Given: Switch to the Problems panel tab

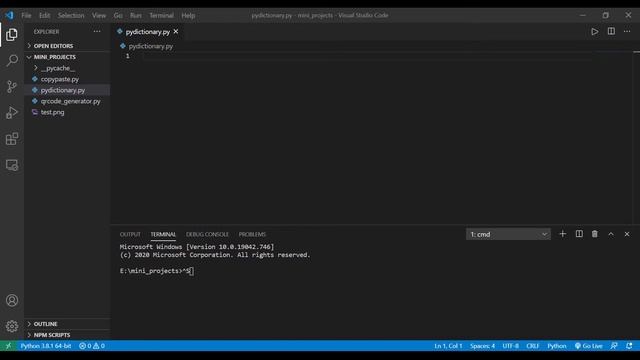Looking at the screenshot, I should [x=252, y=234].
